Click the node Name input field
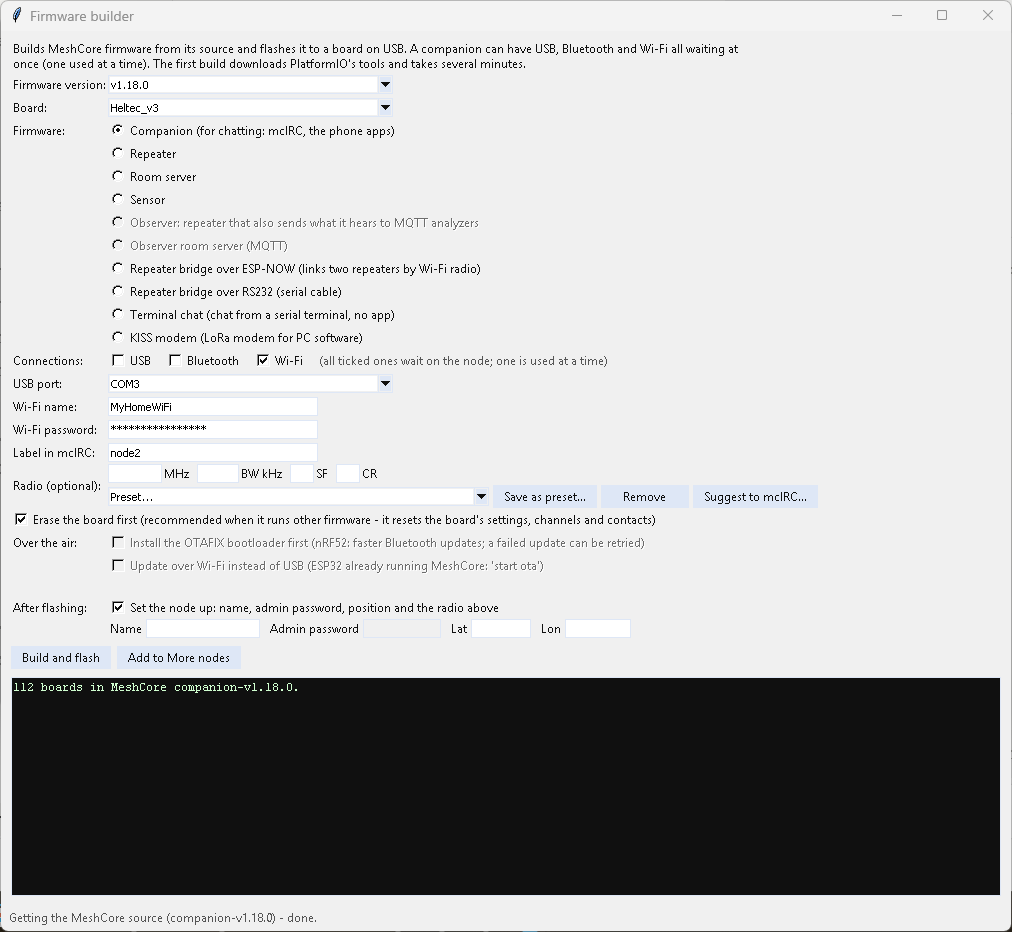 point(203,629)
